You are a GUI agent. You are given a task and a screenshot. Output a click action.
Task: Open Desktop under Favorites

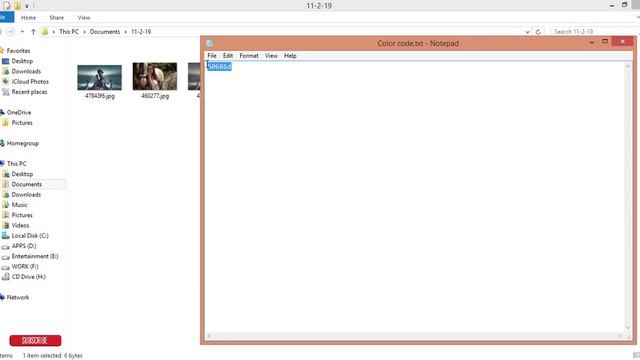[x=22, y=61]
